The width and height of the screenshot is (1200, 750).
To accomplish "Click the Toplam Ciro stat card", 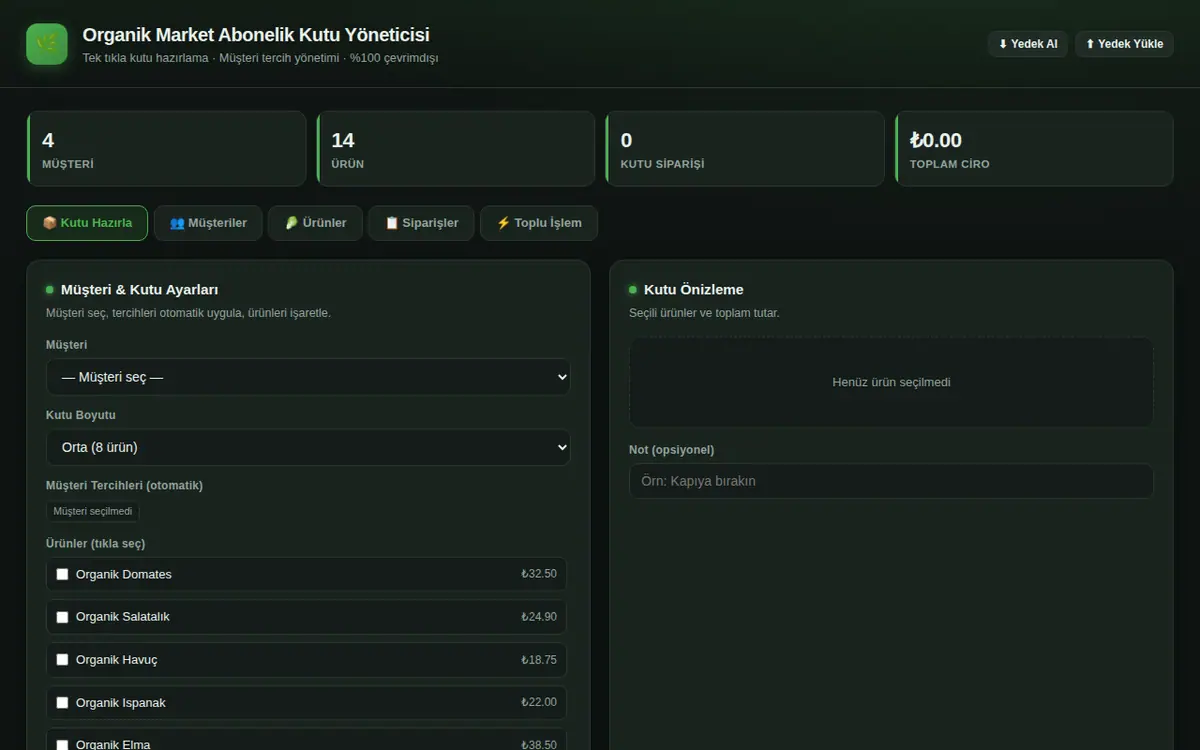I will [1034, 149].
